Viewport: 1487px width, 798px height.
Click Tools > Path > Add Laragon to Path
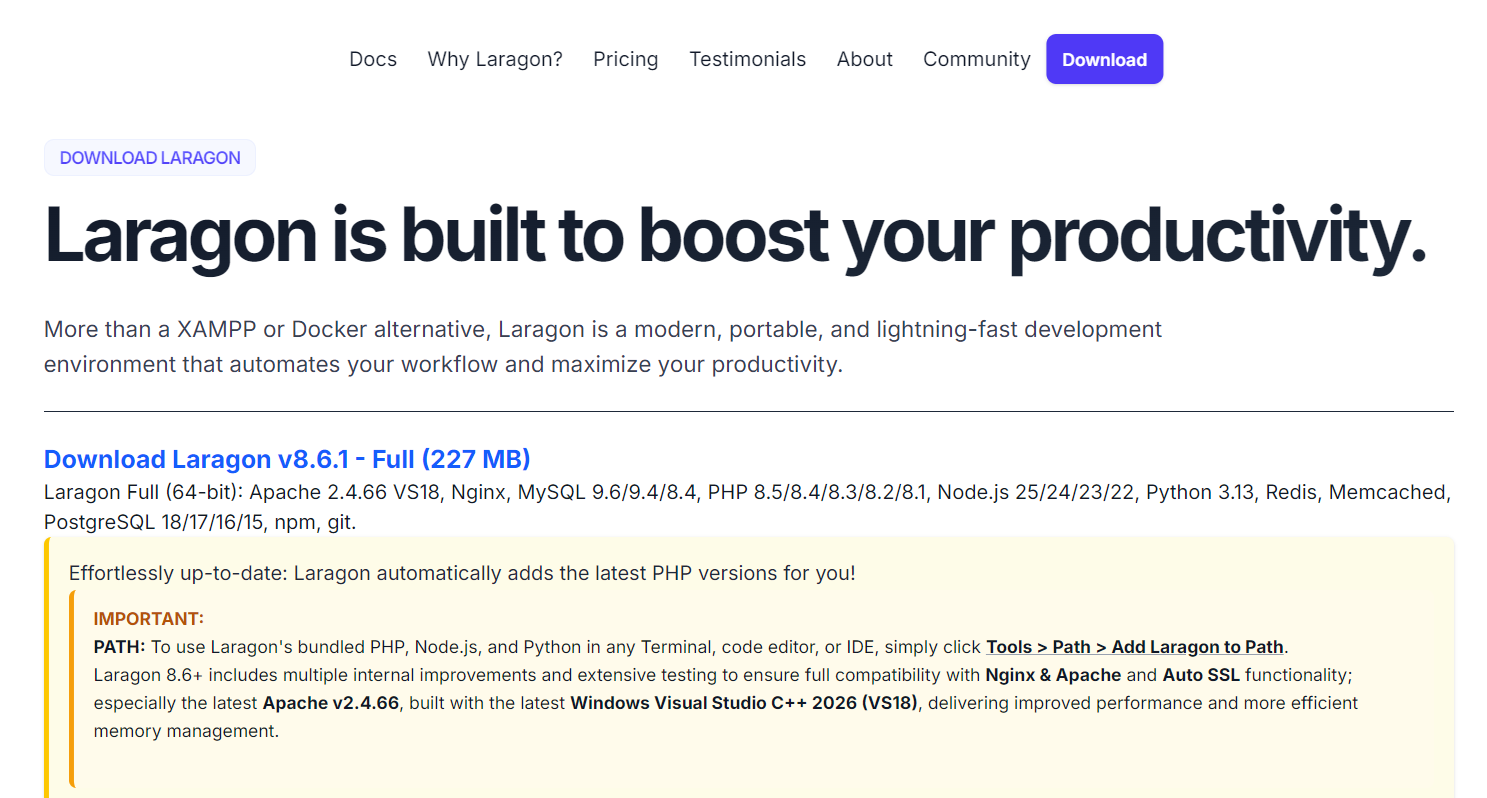[x=1135, y=646]
